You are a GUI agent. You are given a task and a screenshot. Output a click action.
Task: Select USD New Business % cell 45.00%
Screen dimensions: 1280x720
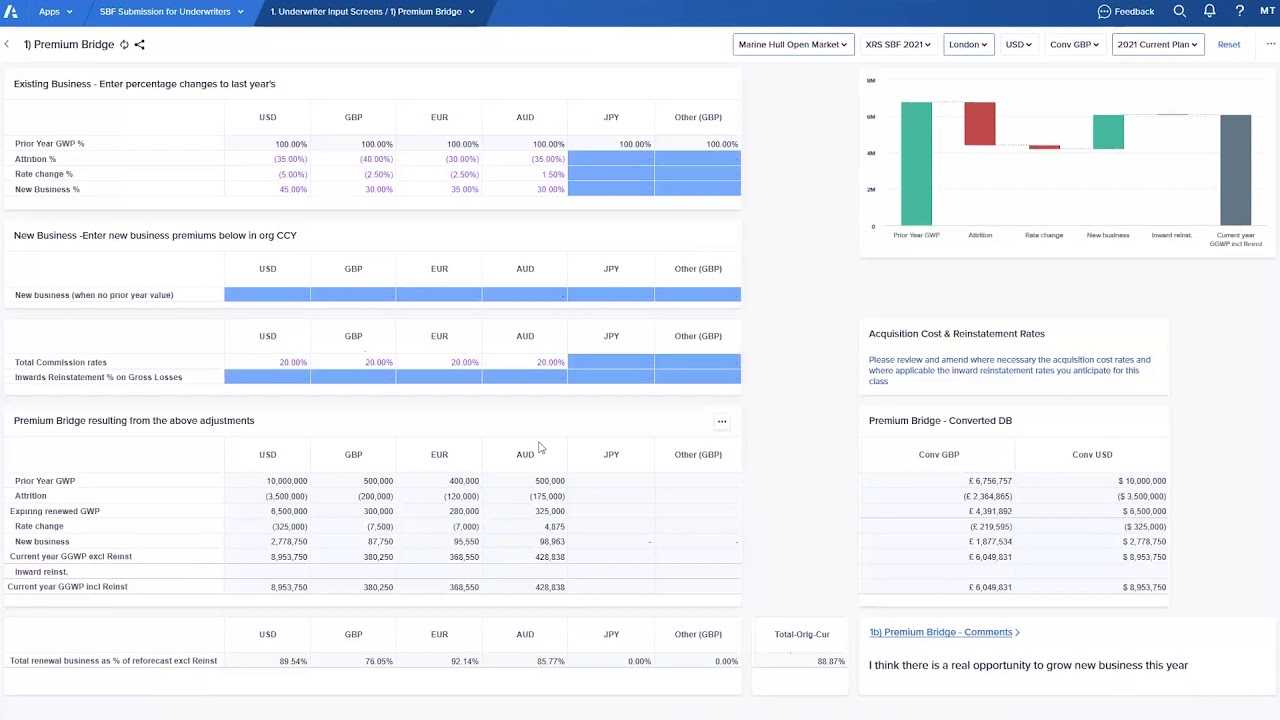267,189
